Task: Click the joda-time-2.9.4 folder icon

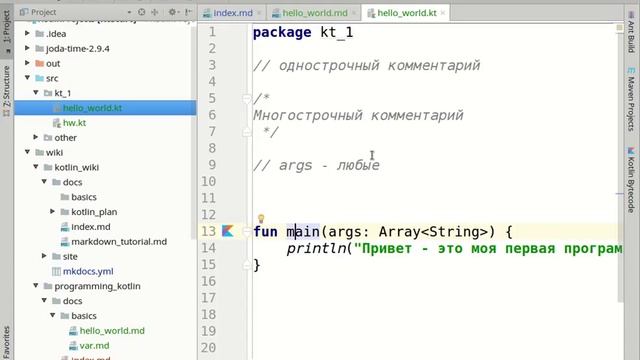Action: [x=40, y=49]
